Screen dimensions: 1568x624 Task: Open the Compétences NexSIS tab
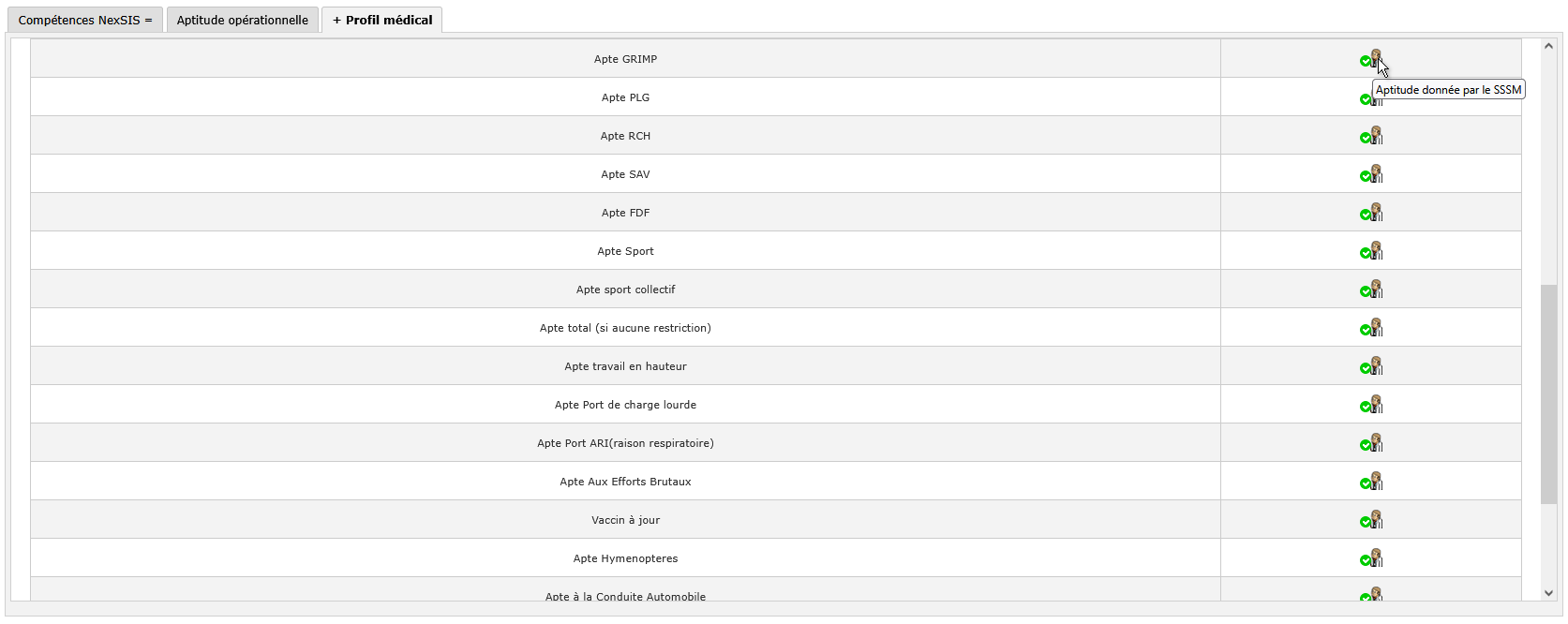[85, 20]
